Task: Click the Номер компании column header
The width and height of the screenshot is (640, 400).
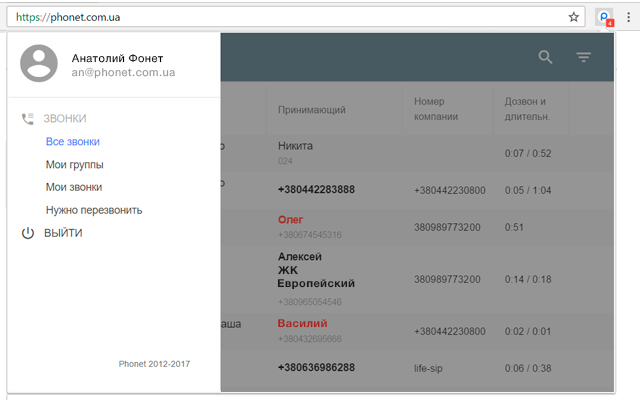Action: tap(436, 109)
